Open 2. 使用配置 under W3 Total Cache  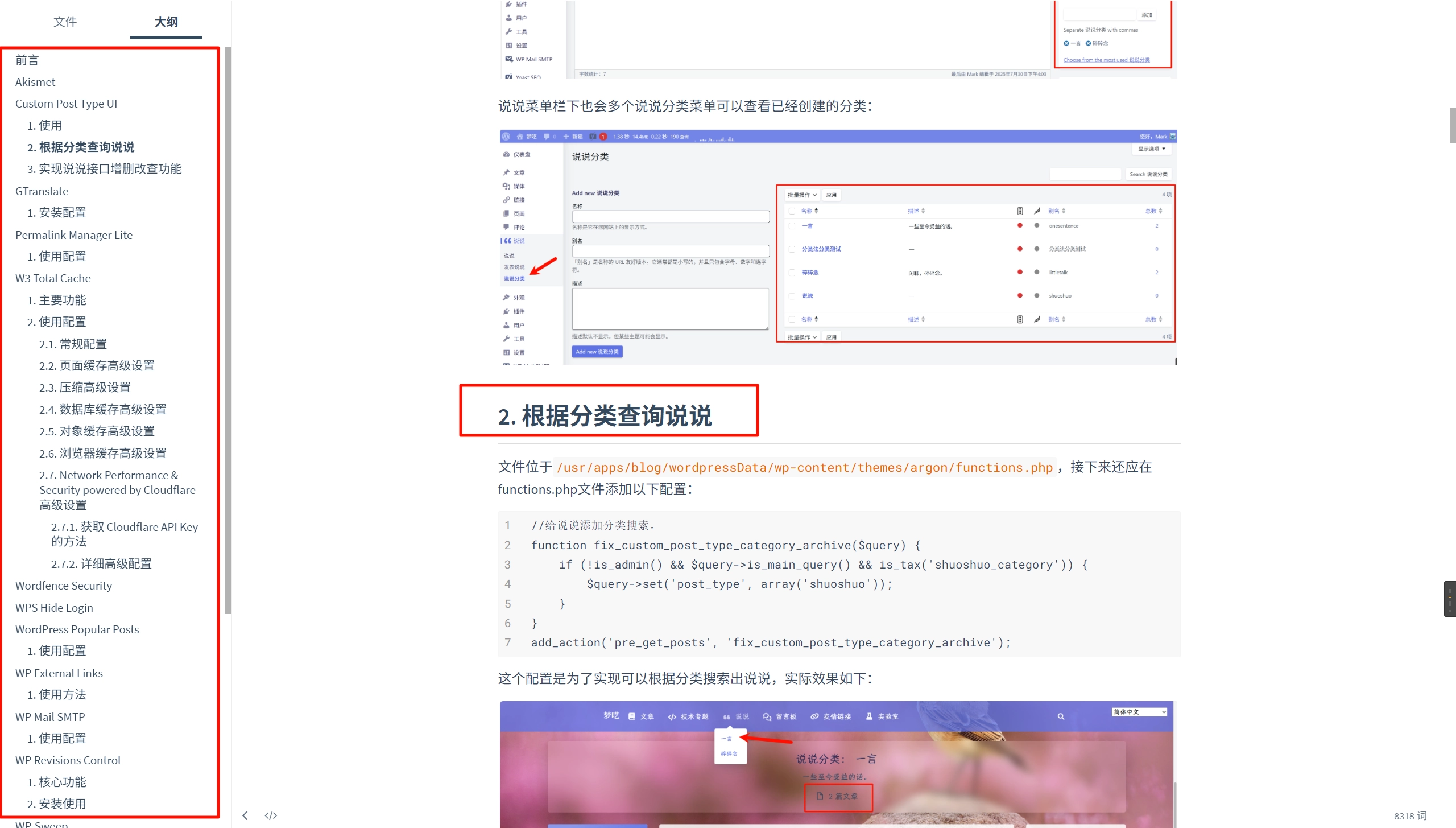pyautogui.click(x=57, y=322)
